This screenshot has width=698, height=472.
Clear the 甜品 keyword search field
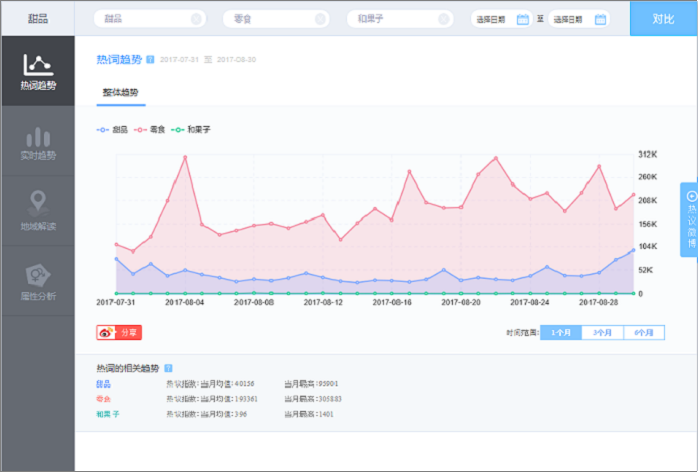(195, 19)
